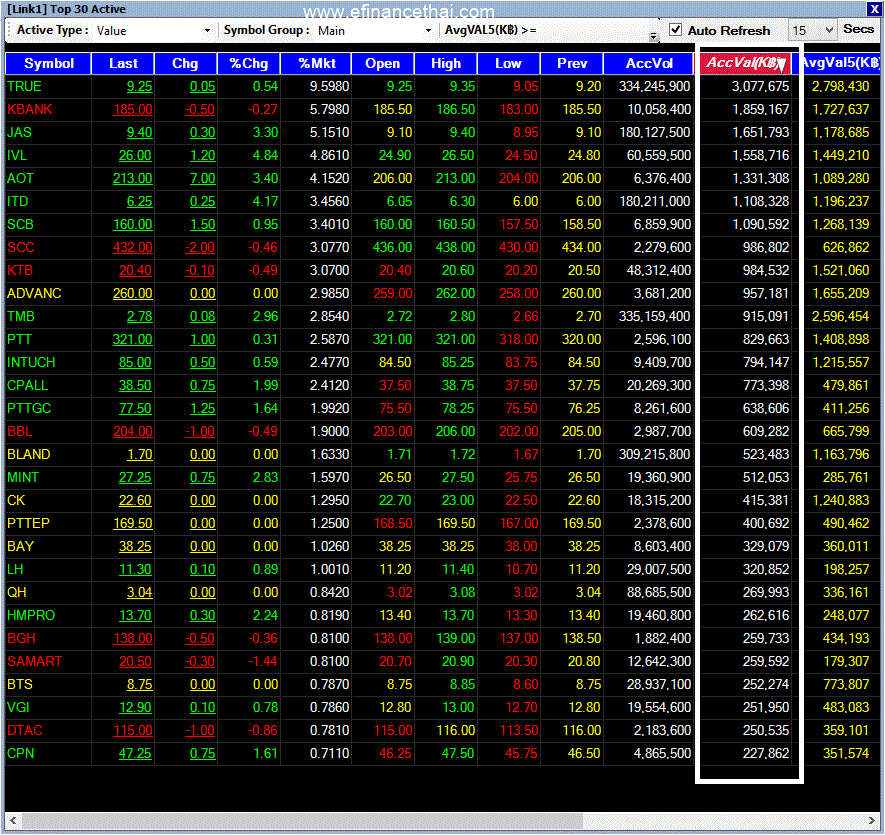Image resolution: width=885 pixels, height=835 pixels.
Task: Select the QH symbol
Action: click(17, 592)
